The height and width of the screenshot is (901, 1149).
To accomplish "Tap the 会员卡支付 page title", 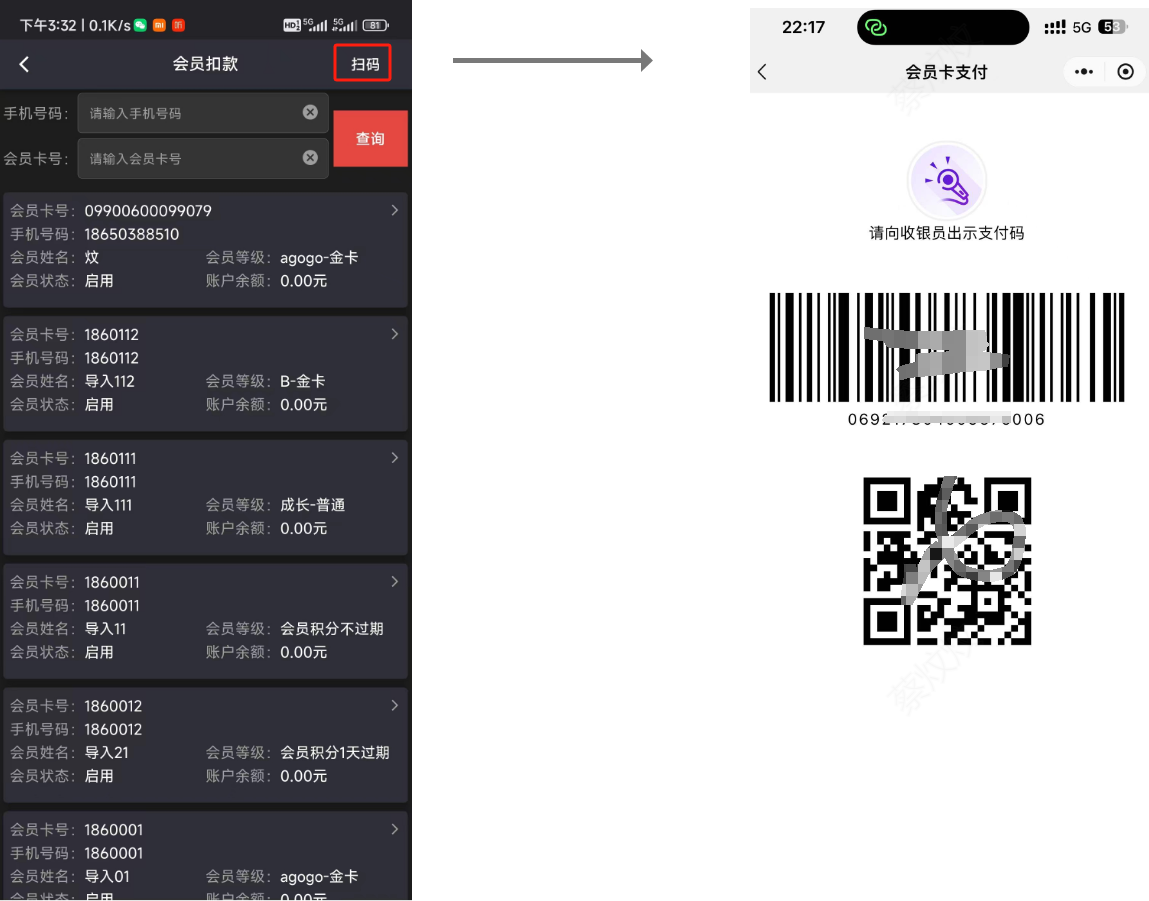I will pyautogui.click(x=947, y=72).
